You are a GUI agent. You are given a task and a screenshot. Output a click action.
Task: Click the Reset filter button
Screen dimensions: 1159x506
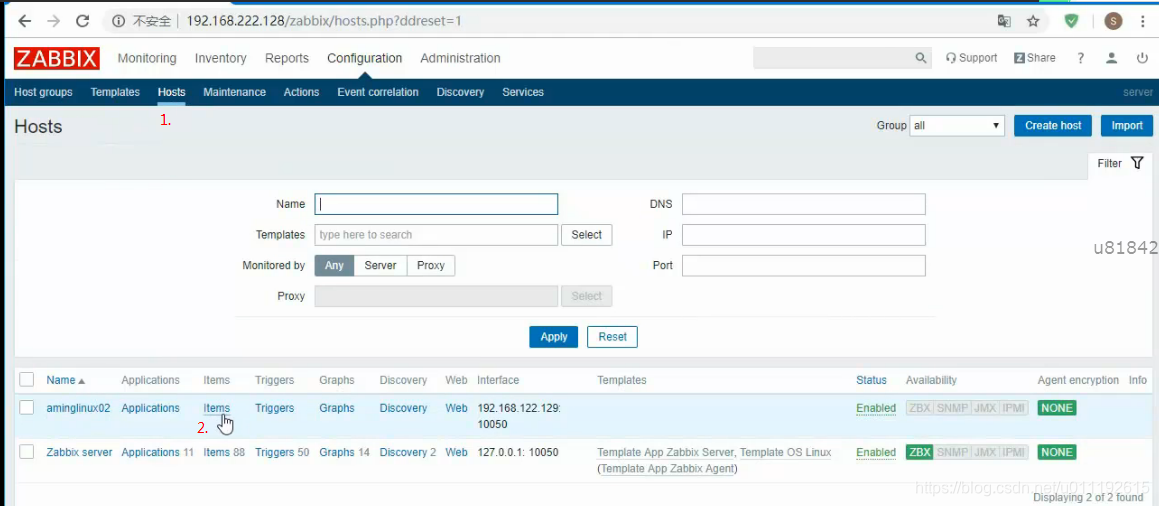612,337
